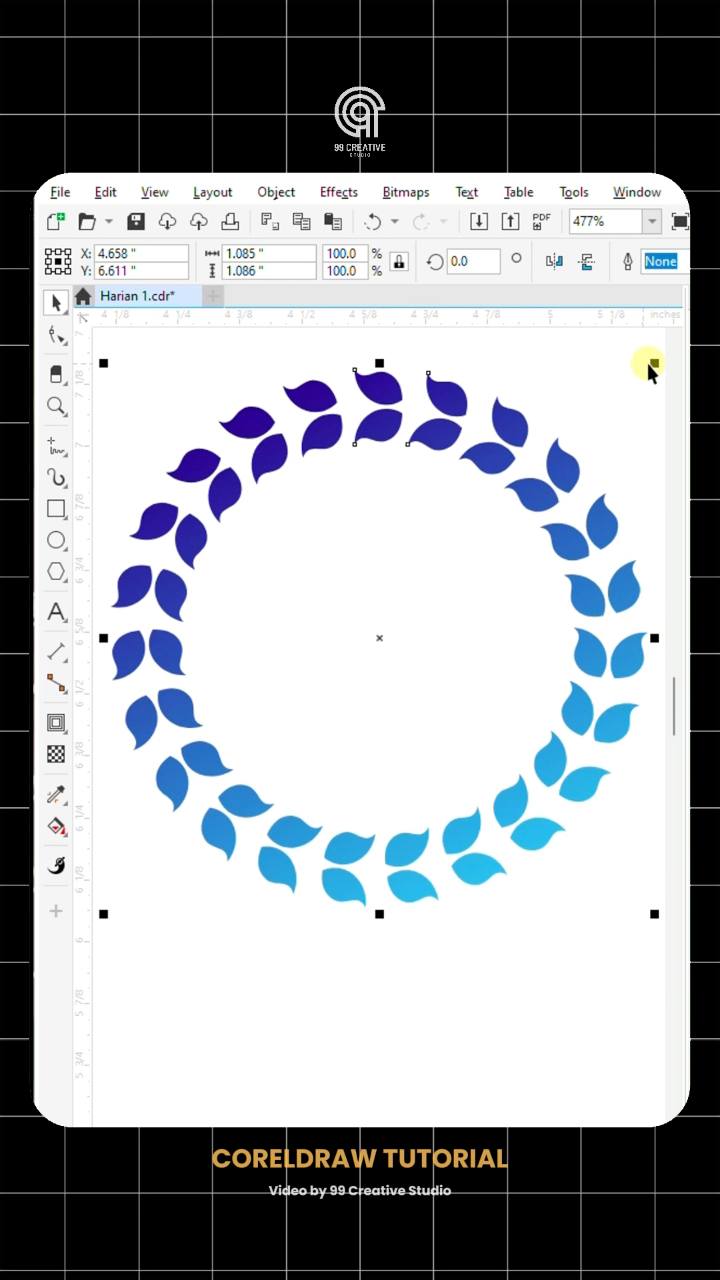
Task: Mirror the selection horizontally
Action: tap(554, 262)
